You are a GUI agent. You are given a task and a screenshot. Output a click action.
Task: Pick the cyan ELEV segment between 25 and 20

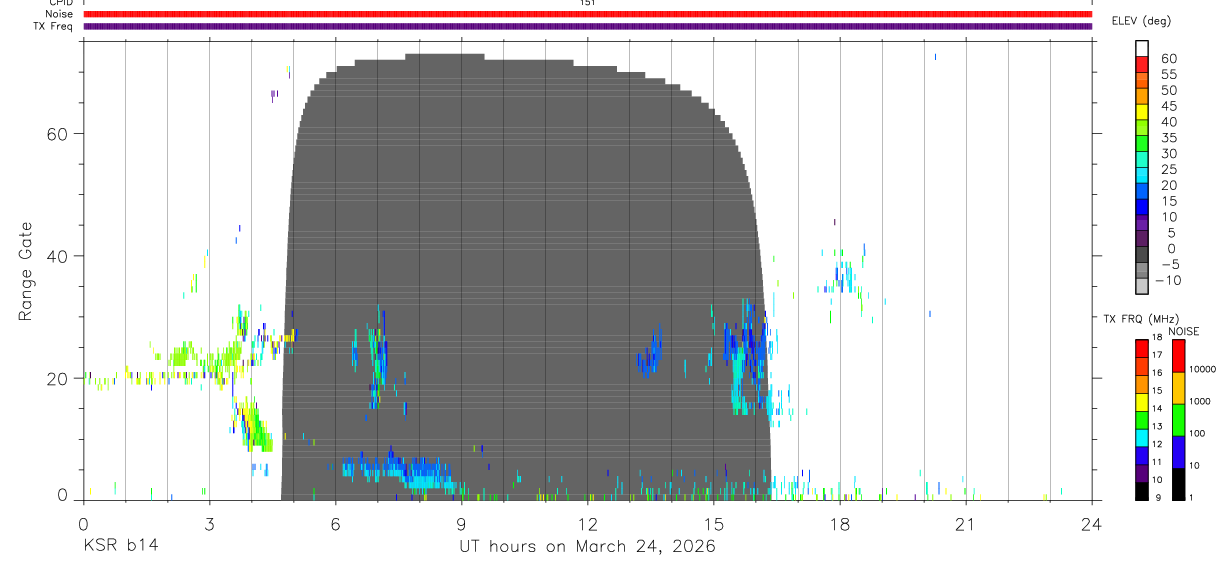coord(1142,174)
